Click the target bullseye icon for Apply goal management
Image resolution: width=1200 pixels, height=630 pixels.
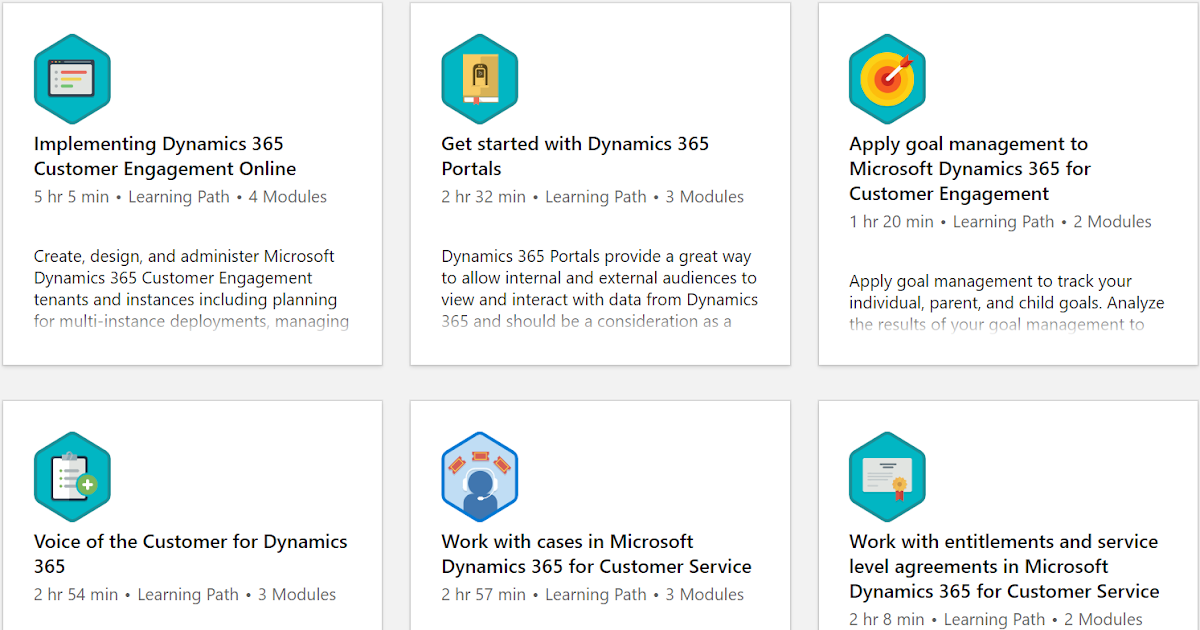click(888, 79)
